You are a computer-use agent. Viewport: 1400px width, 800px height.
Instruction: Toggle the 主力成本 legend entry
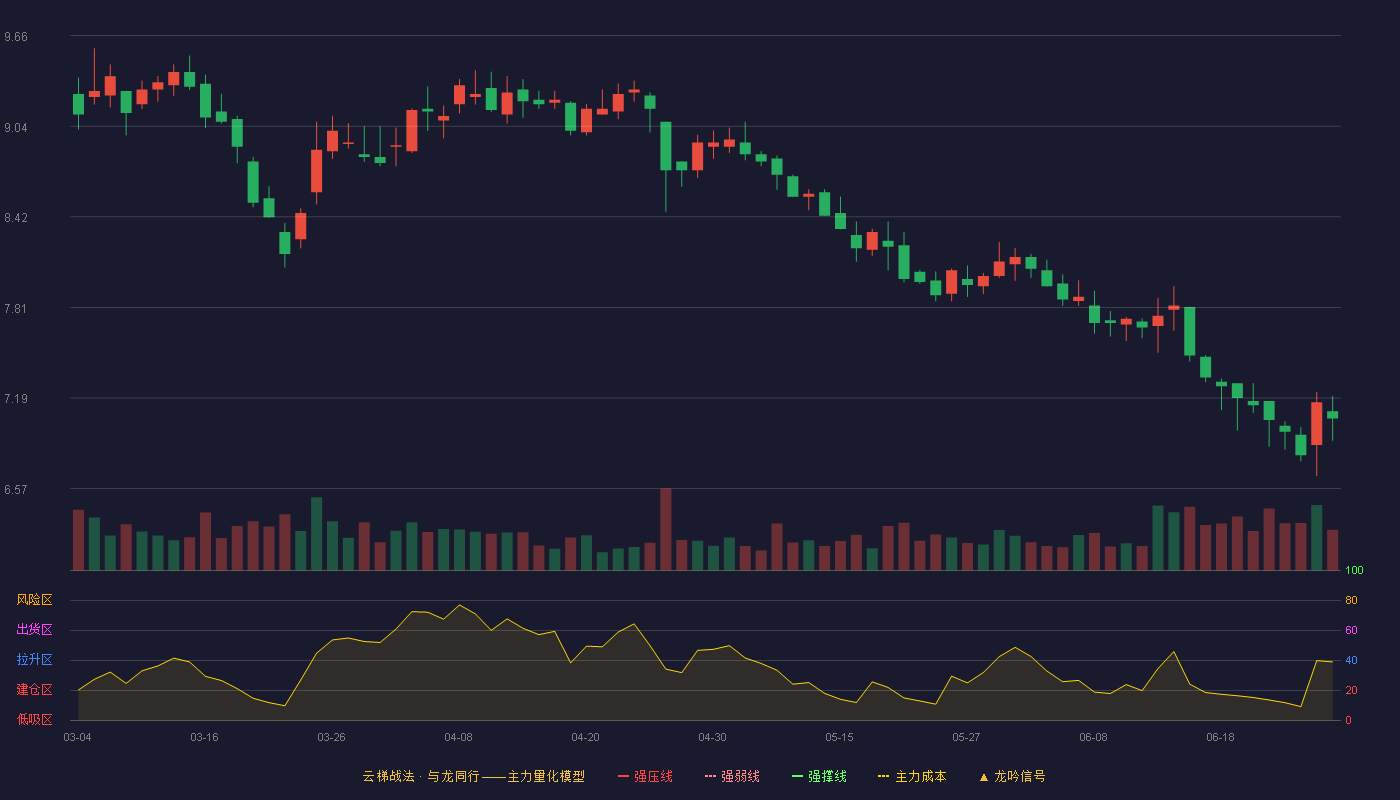pos(912,776)
